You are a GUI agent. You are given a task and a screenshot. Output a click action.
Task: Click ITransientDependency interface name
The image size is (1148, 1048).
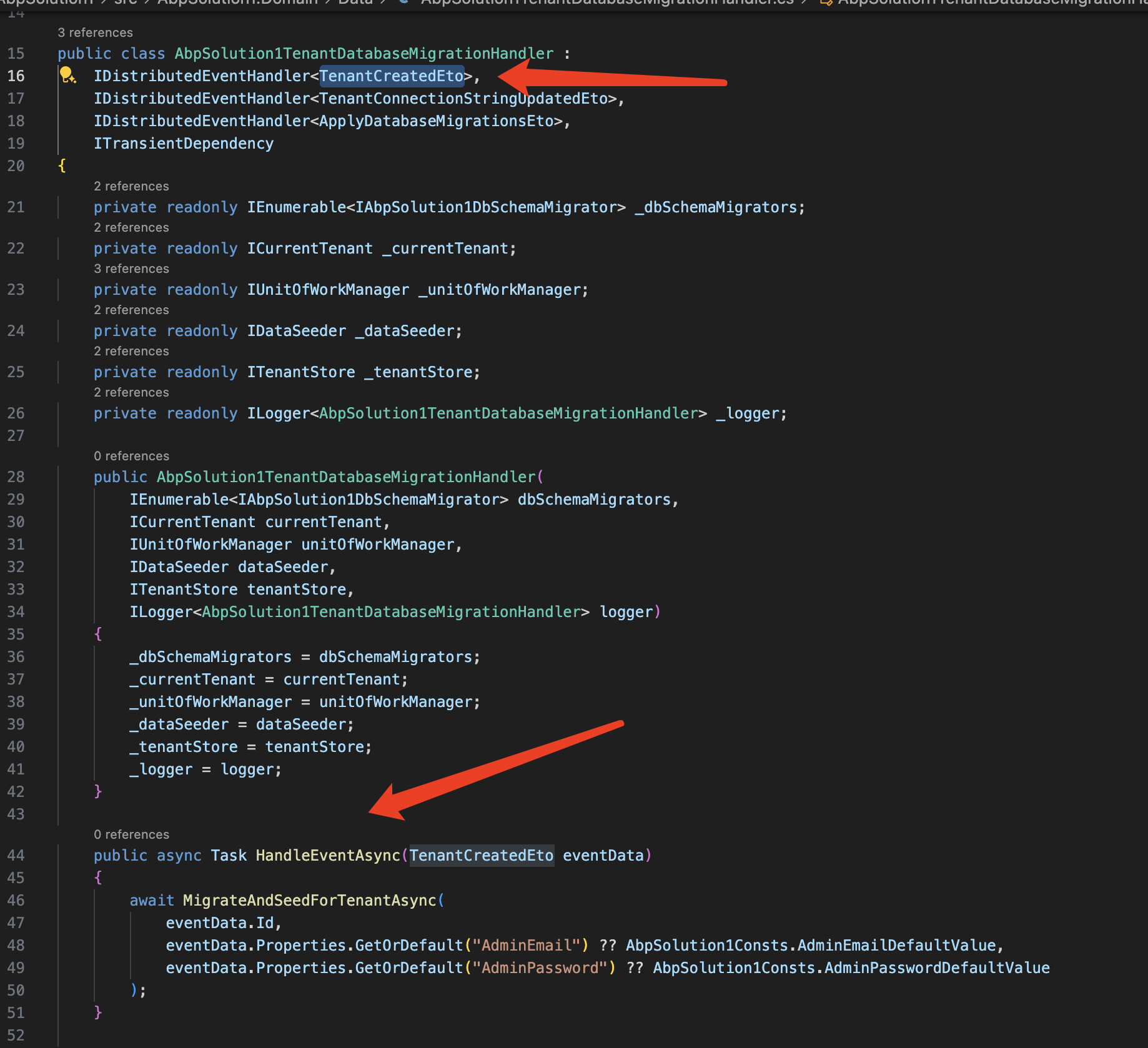(x=184, y=144)
